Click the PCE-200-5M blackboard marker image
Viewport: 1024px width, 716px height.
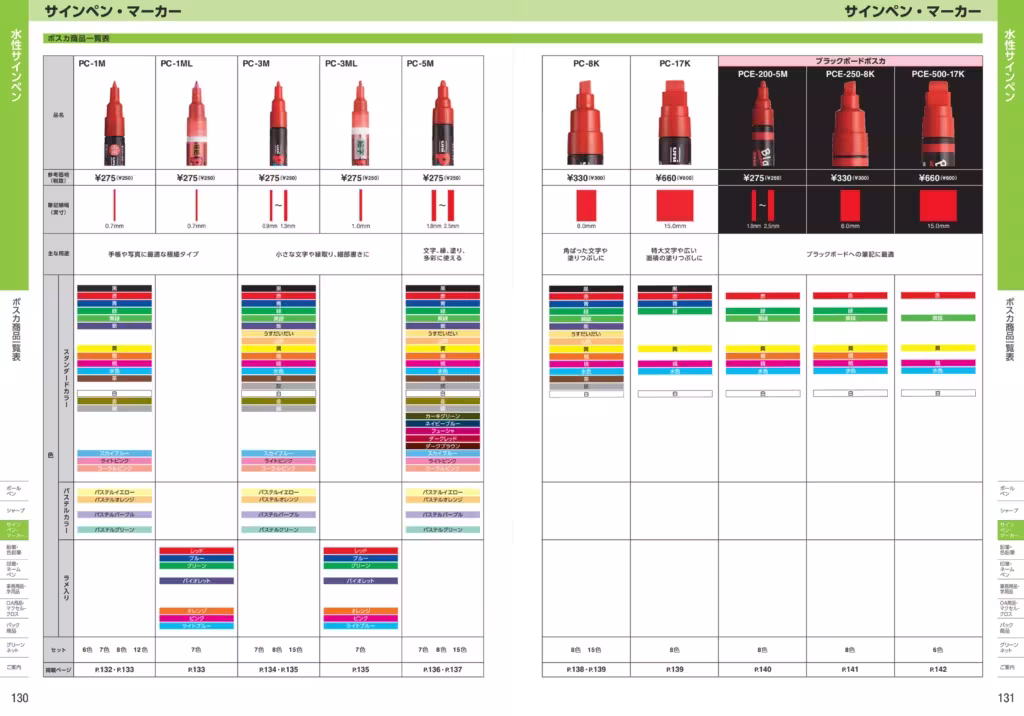coord(762,122)
